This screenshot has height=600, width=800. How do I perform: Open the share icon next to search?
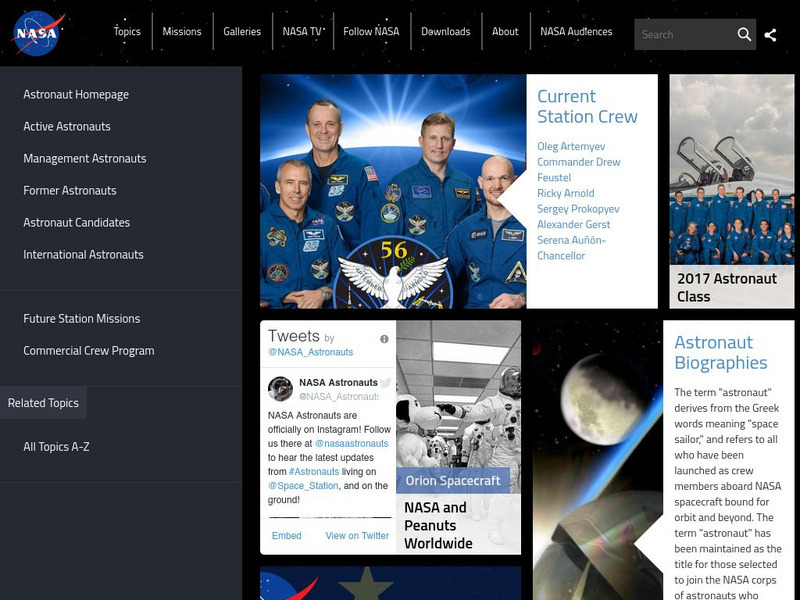771,33
